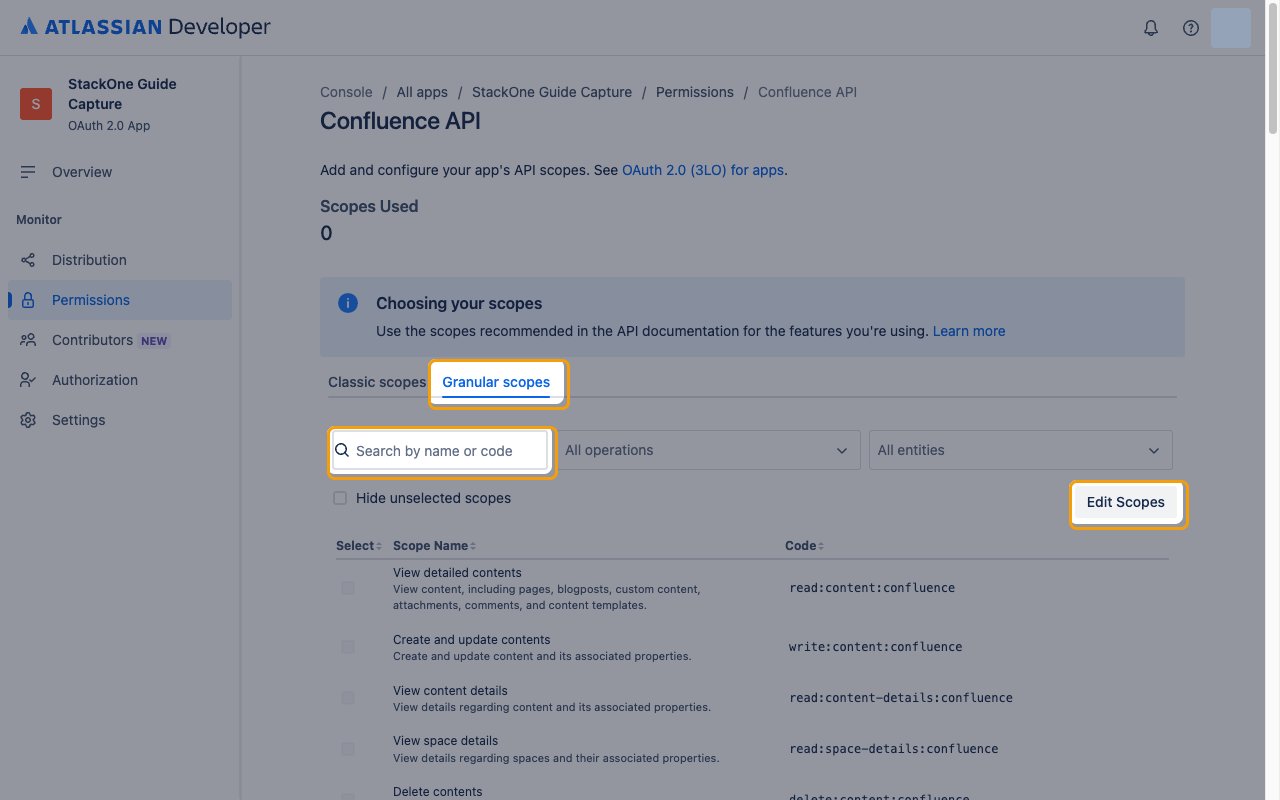Click the Overview menu icon
The image size is (1280, 800).
(x=28, y=172)
